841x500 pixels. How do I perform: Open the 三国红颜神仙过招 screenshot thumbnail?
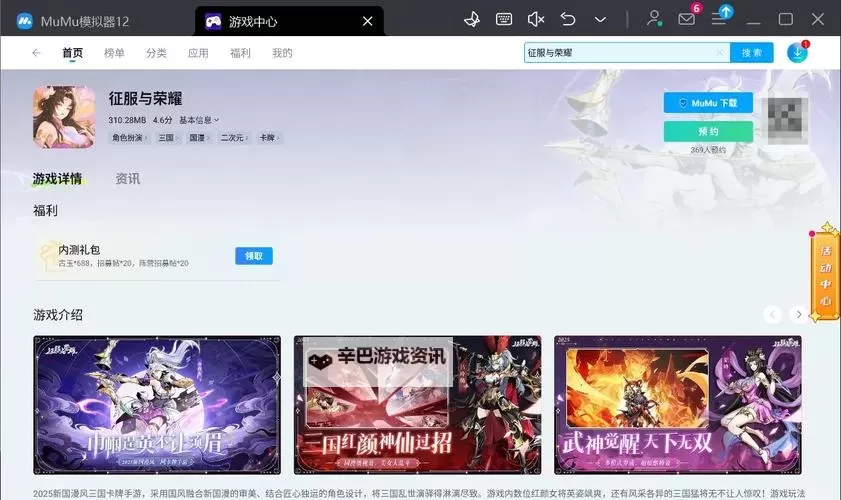417,405
